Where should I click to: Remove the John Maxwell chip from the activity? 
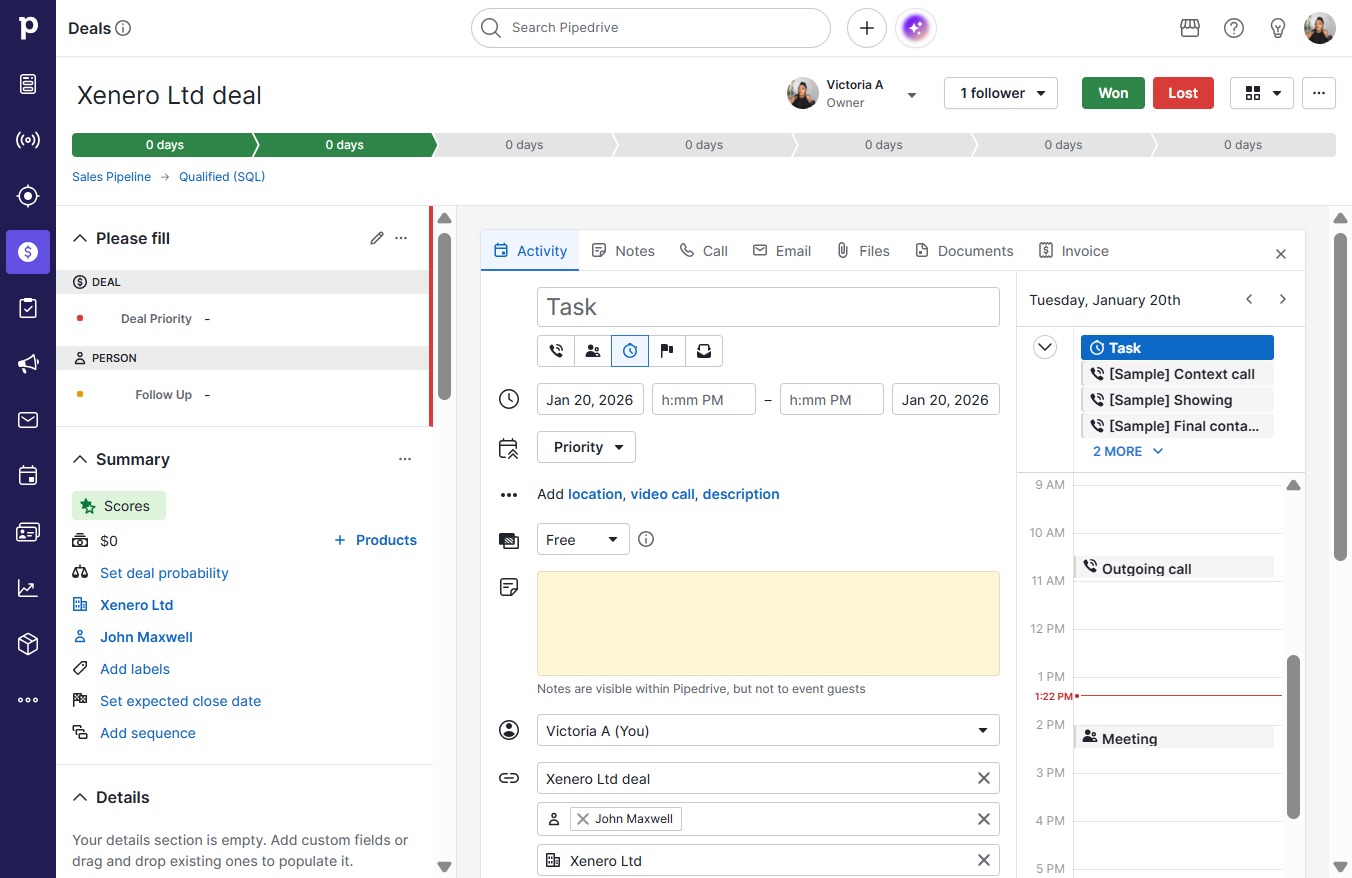tap(583, 819)
